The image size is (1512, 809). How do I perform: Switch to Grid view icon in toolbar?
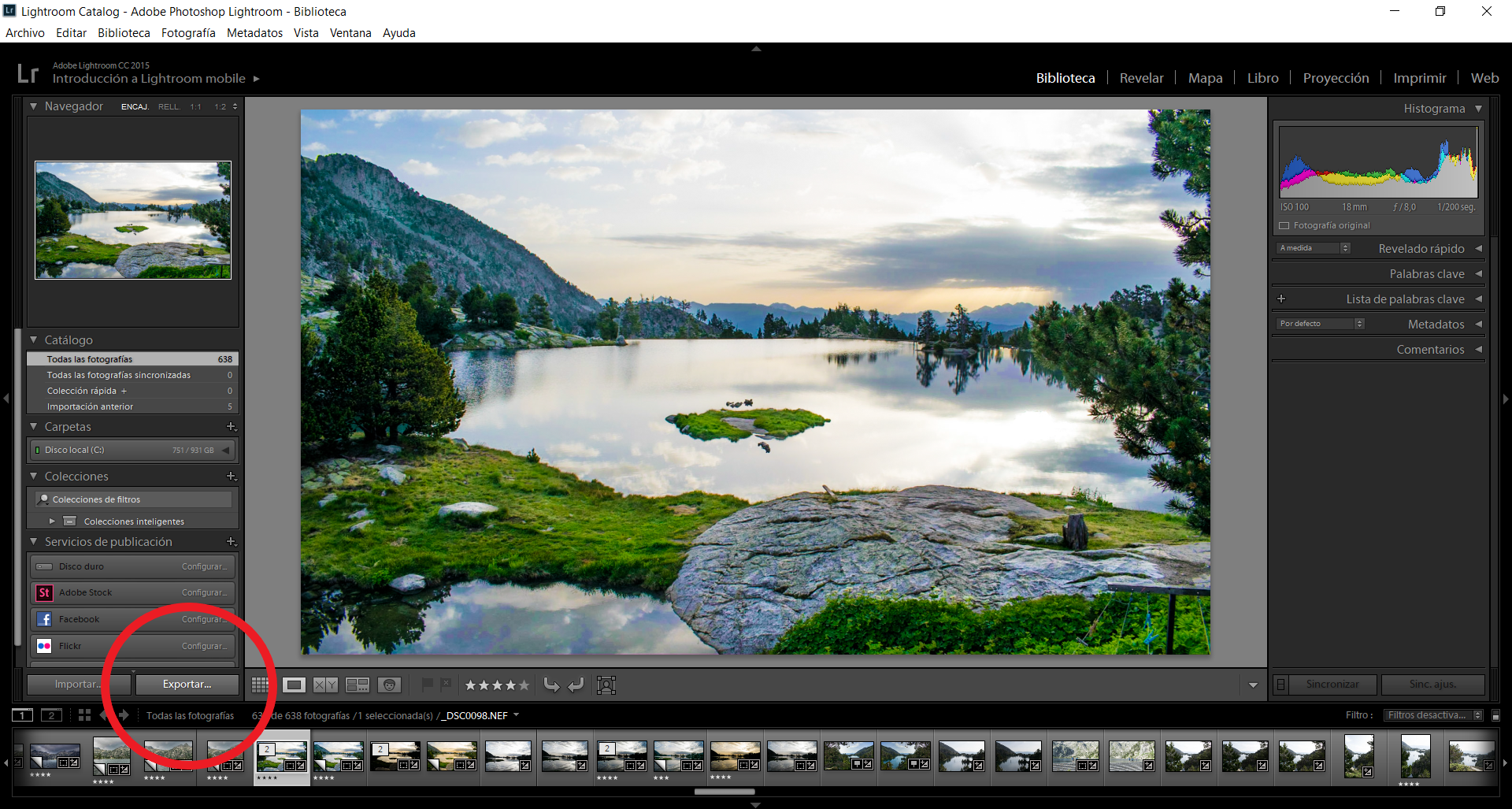tap(260, 685)
